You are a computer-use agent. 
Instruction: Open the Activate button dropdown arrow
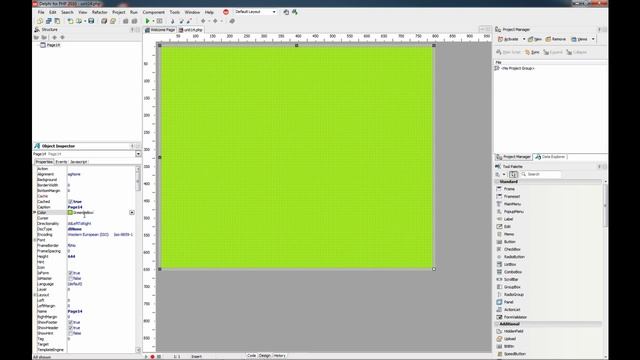[524, 39]
